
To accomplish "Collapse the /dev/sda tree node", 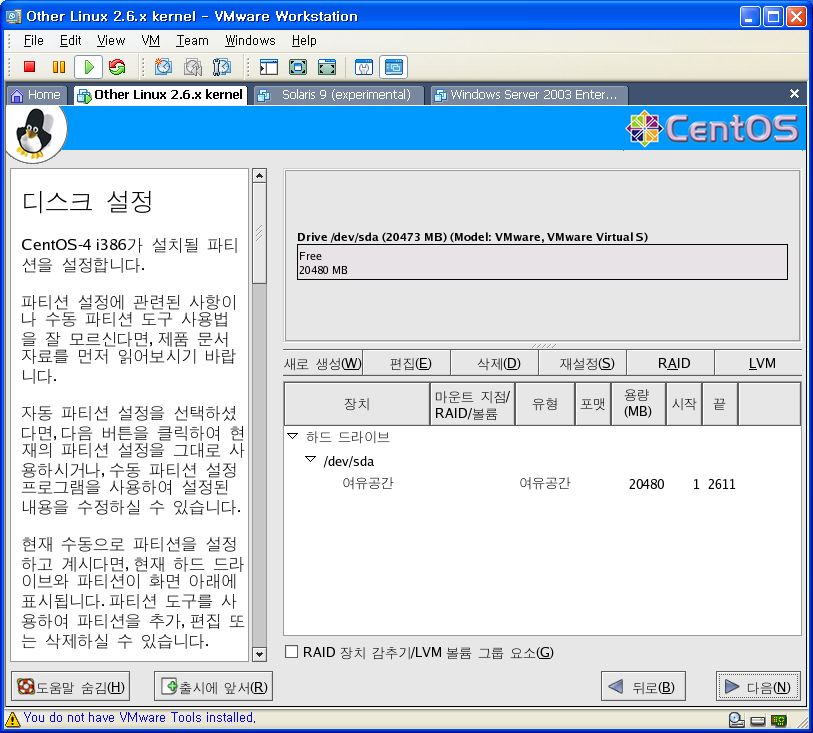I will [310, 460].
